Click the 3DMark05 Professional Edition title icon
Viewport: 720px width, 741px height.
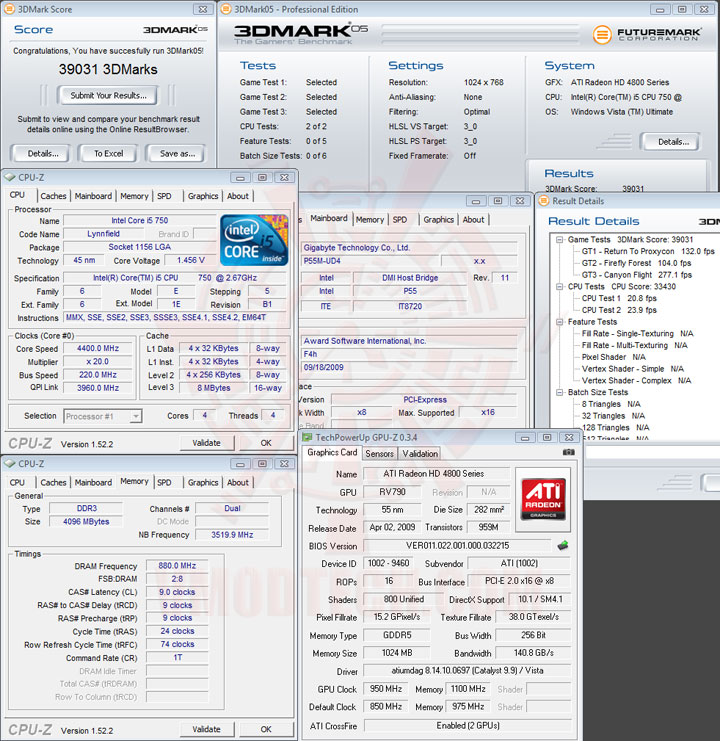(226, 9)
